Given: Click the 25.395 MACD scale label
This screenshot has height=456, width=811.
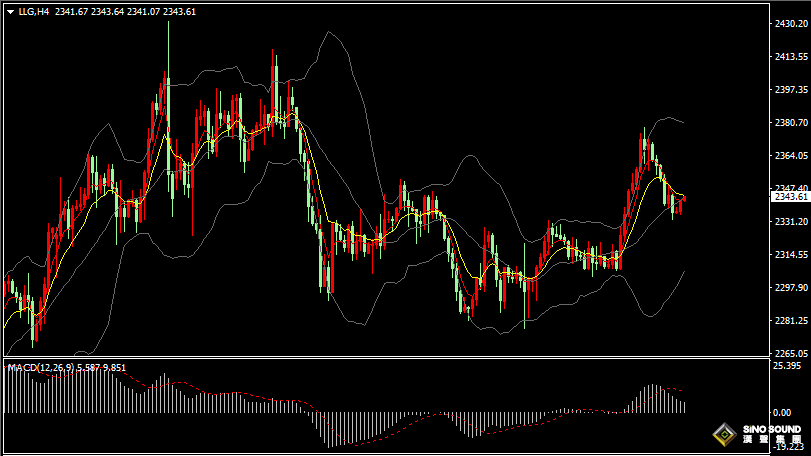Looking at the screenshot, I should (787, 366).
